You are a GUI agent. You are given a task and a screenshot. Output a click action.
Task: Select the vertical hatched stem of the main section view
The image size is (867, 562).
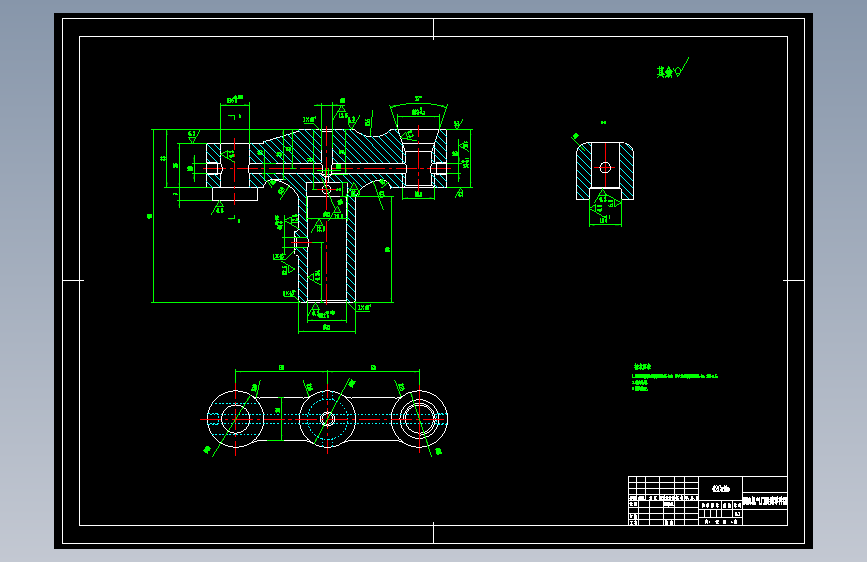[x=327, y=248]
